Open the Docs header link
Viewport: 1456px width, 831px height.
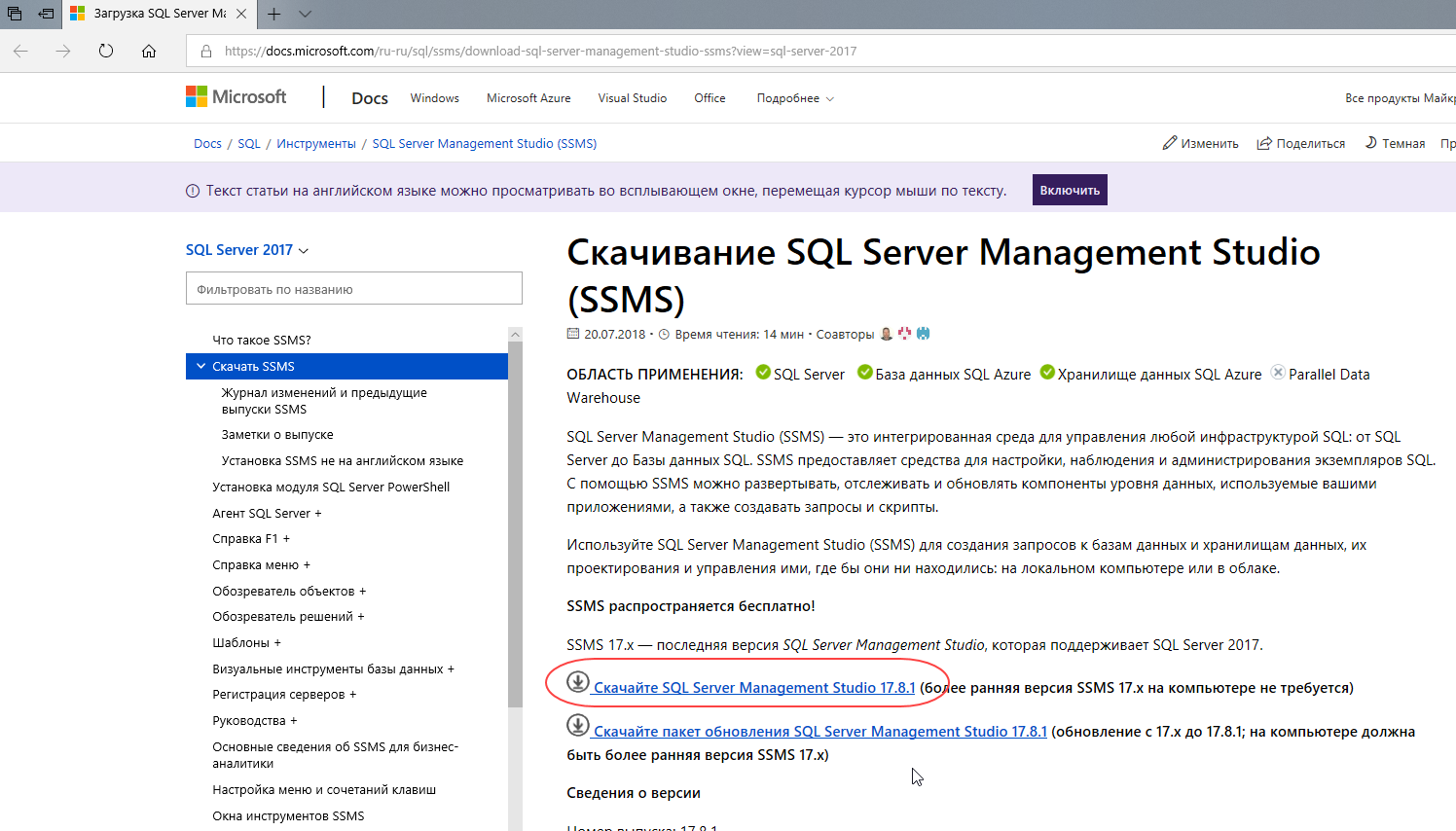point(370,98)
